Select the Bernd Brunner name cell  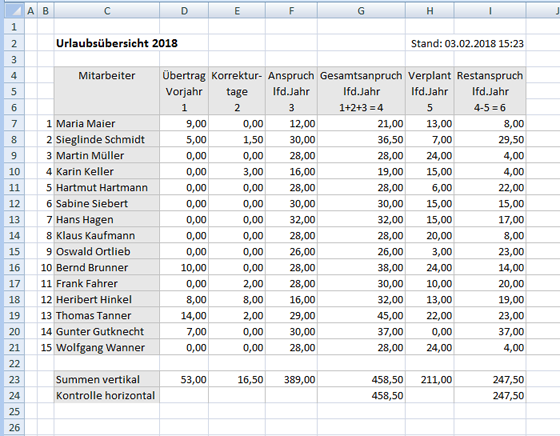coord(107,267)
